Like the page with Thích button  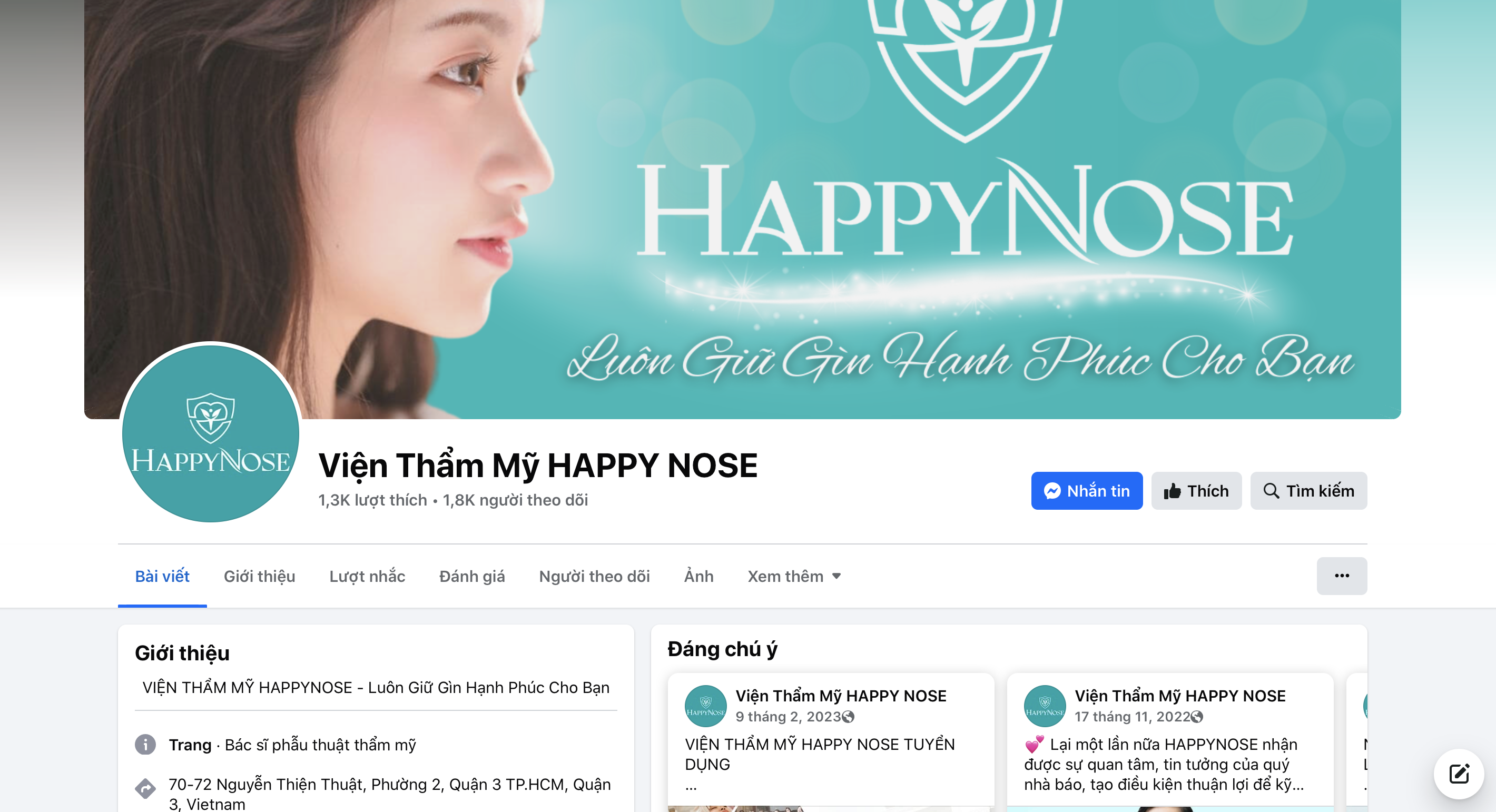1196,491
